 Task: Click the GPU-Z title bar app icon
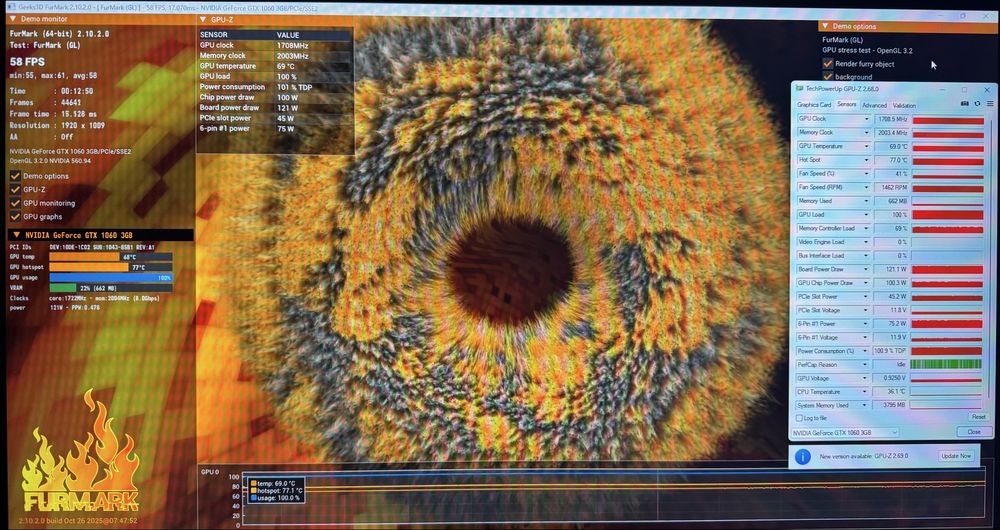tap(800, 89)
